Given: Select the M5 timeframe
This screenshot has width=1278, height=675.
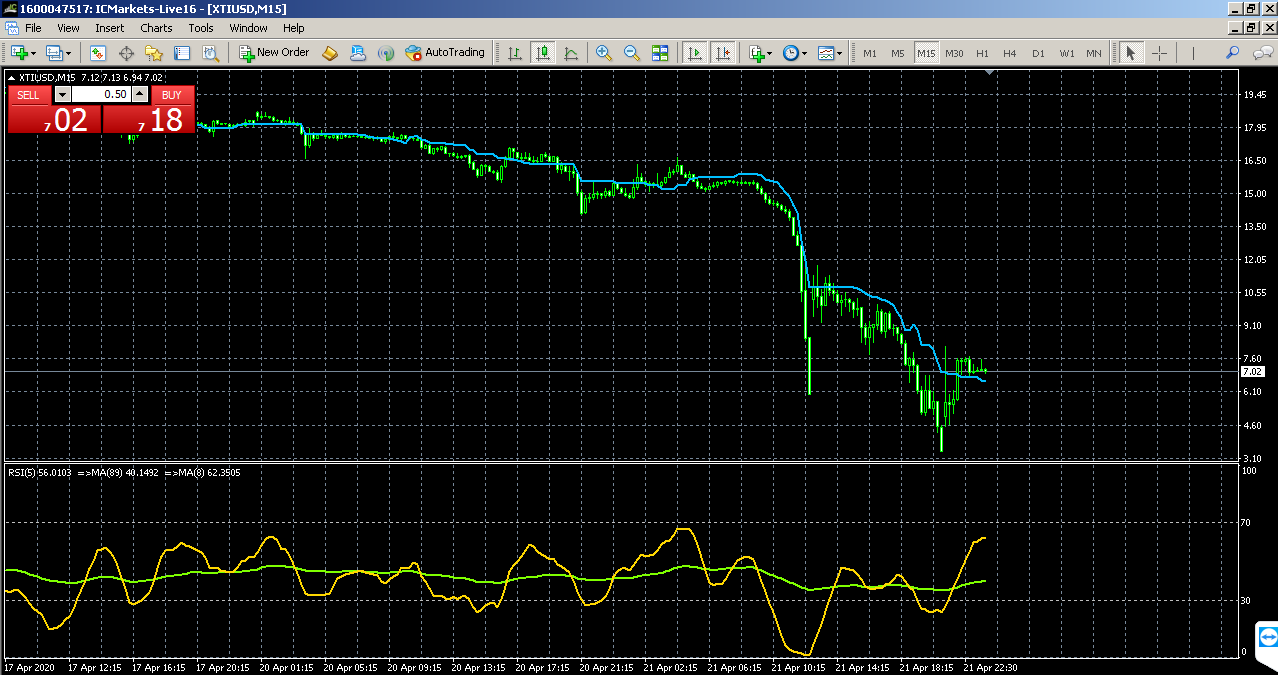Looking at the screenshot, I should pyautogui.click(x=898, y=53).
